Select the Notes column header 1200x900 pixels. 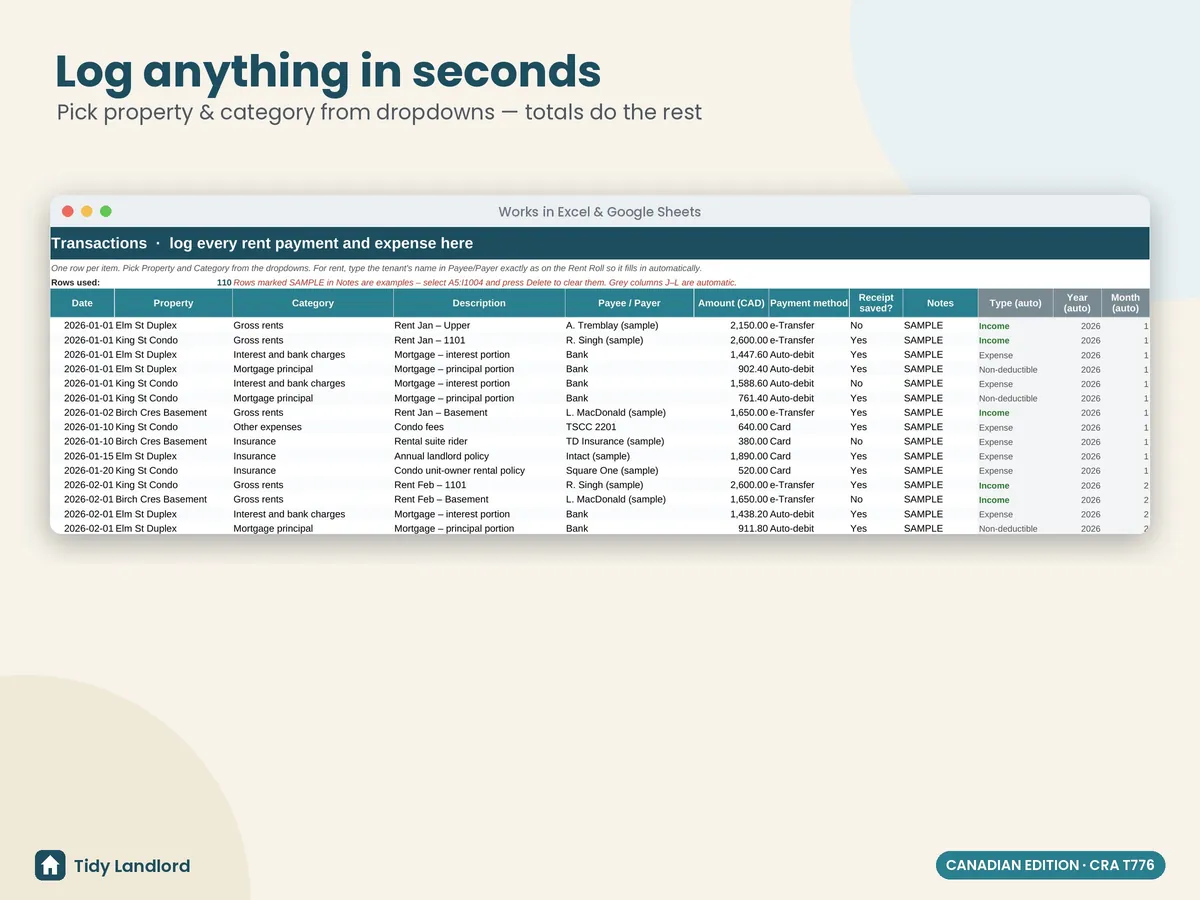(940, 303)
